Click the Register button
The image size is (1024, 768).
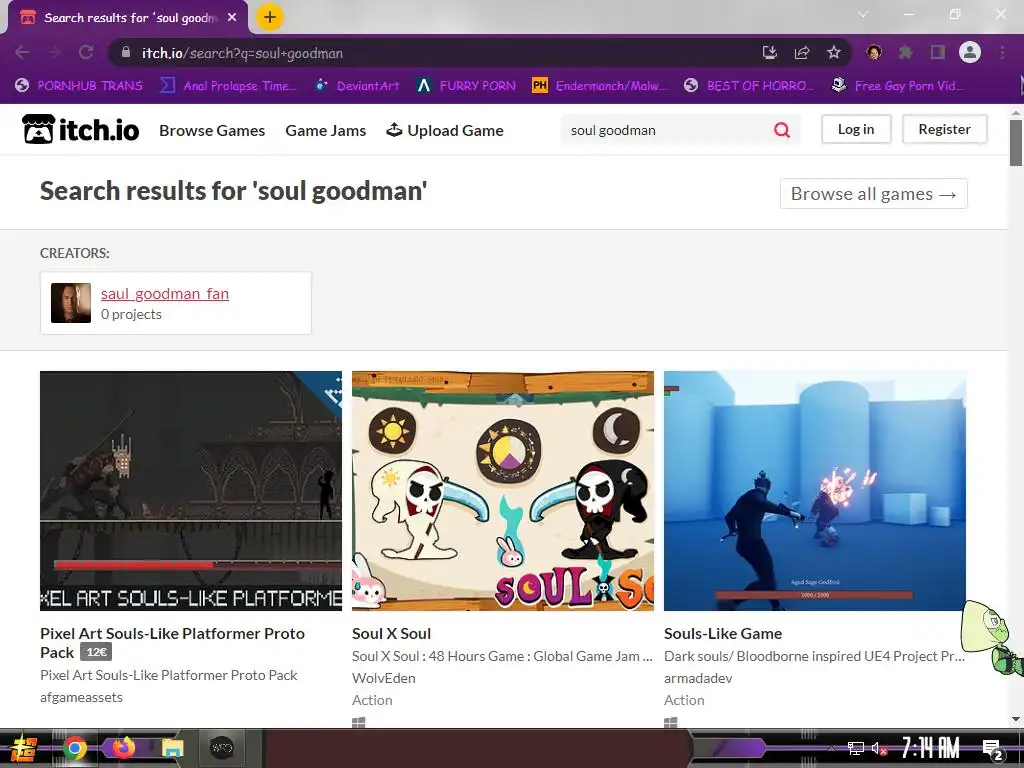coord(944,129)
